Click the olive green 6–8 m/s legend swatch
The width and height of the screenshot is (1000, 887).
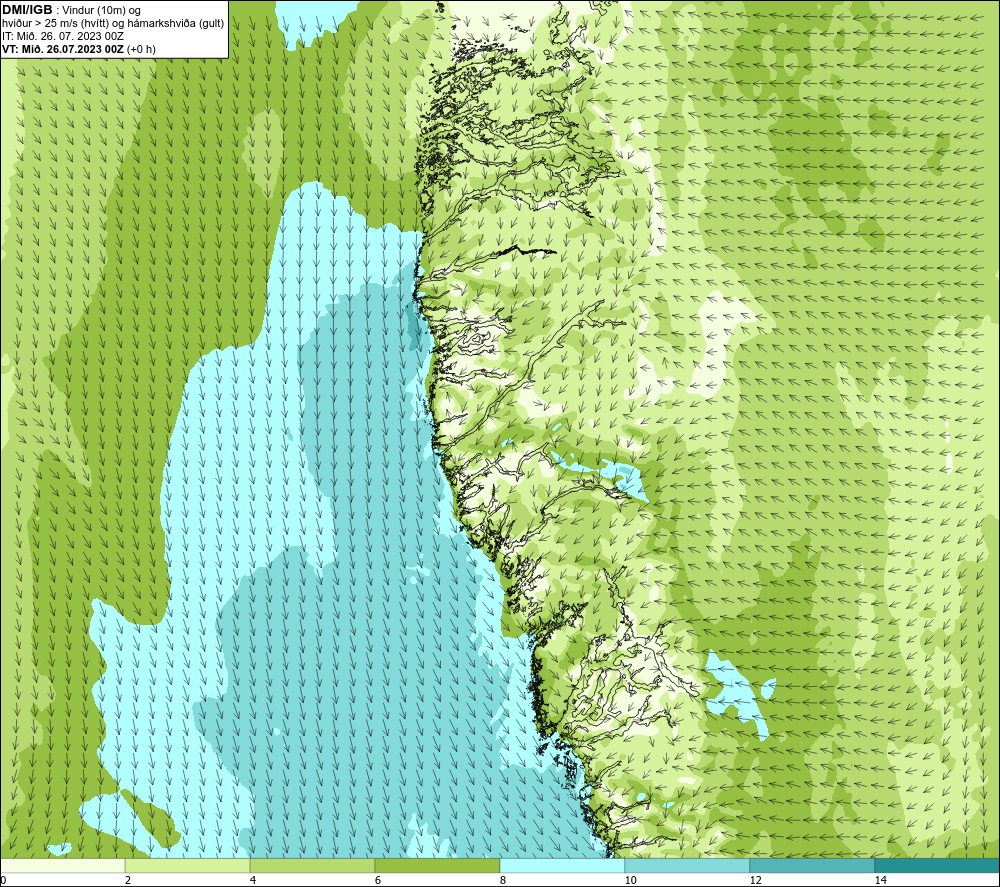[x=438, y=866]
